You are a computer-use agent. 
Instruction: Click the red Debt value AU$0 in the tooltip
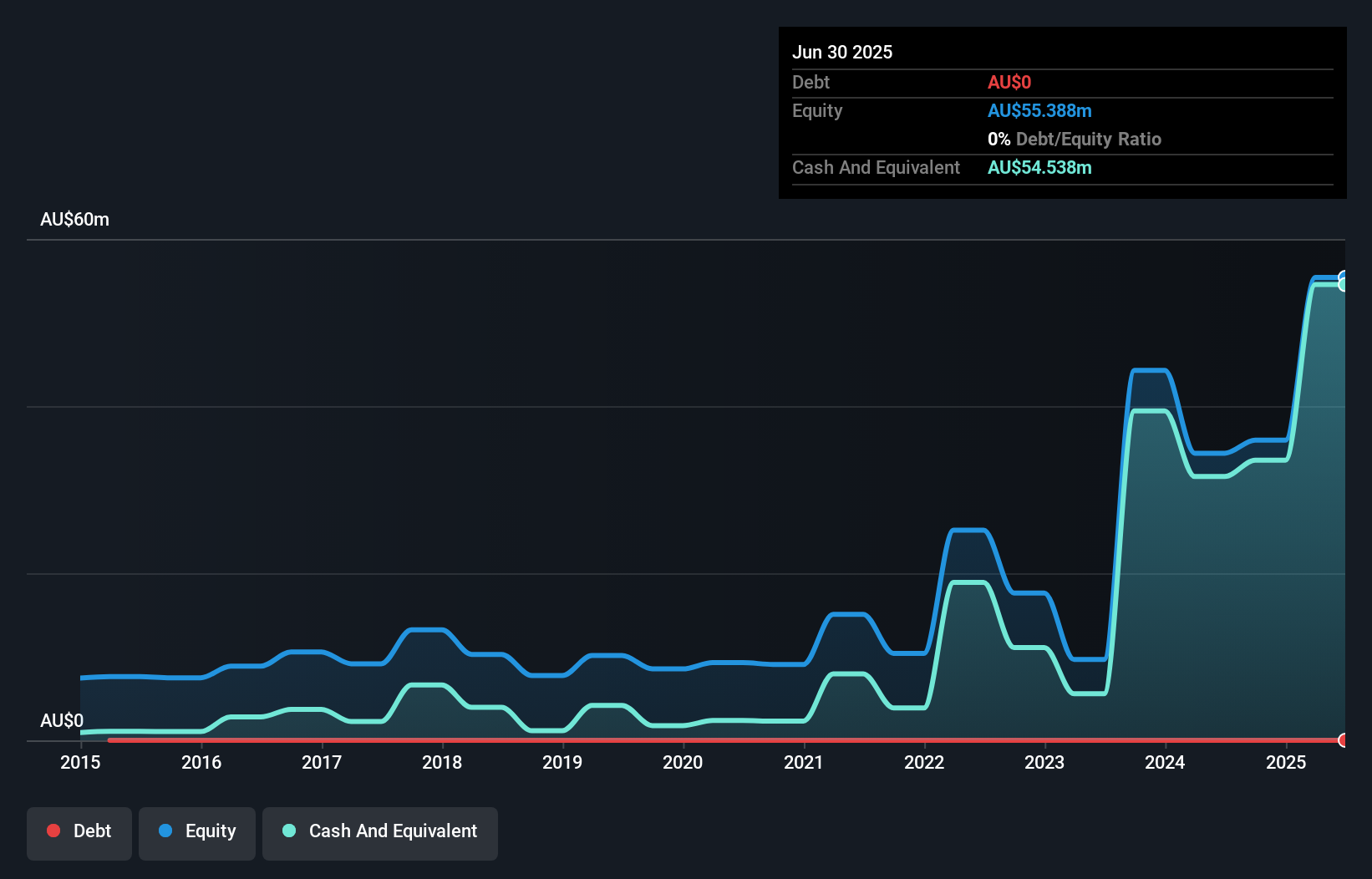1009,82
